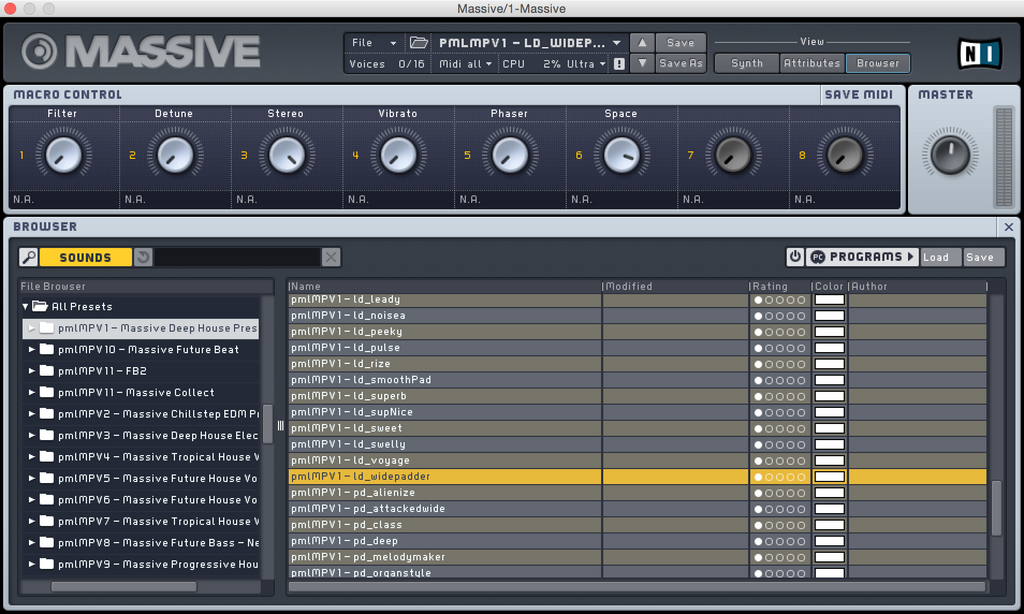Click the folder icon beside preset name
Screen dimensions: 1024x614
click(x=419, y=43)
